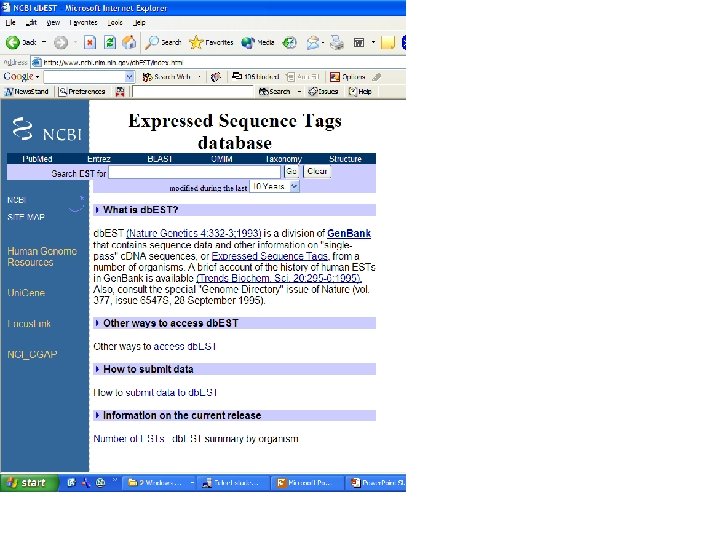Open the Tools menu
The width and height of the screenshot is (720, 540).
pos(115,22)
